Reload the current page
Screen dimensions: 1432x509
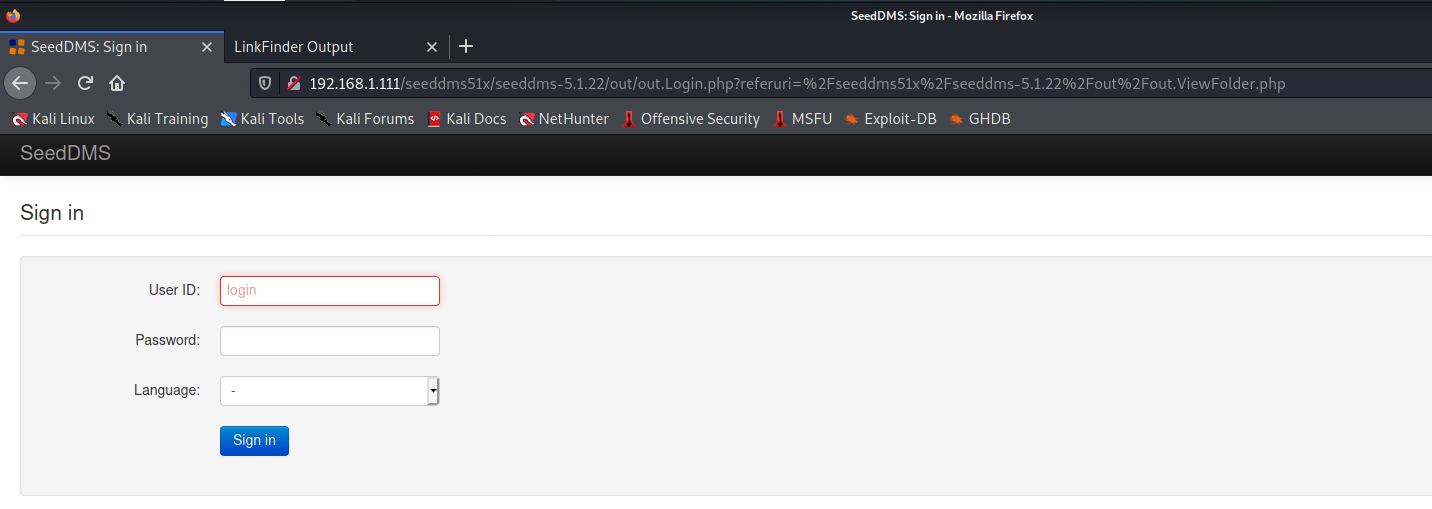pos(86,83)
